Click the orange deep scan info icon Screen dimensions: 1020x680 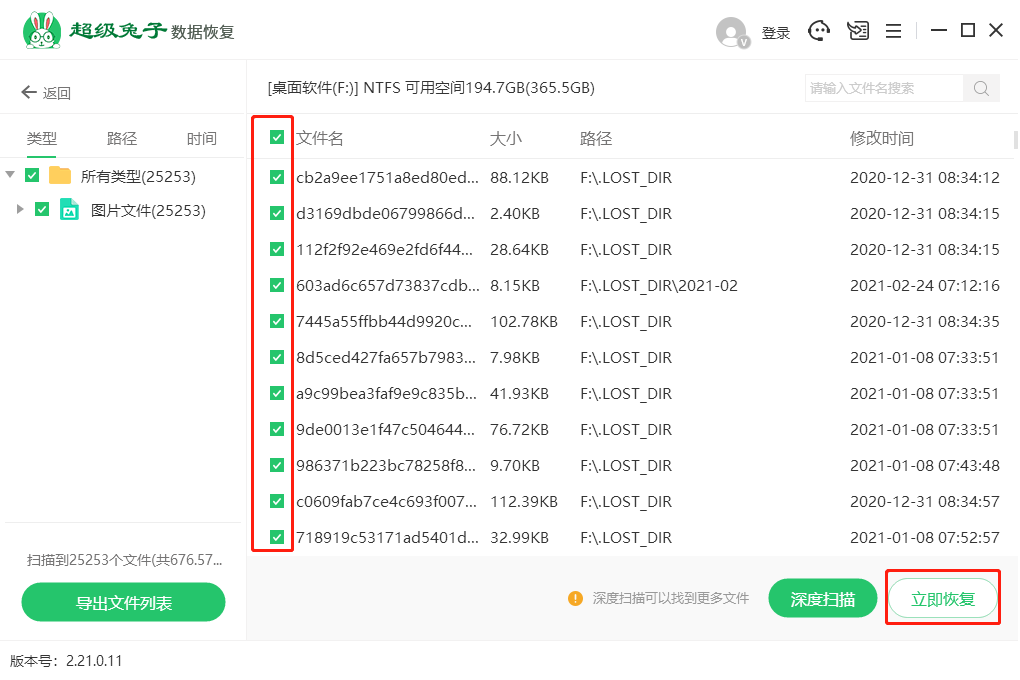(x=575, y=598)
